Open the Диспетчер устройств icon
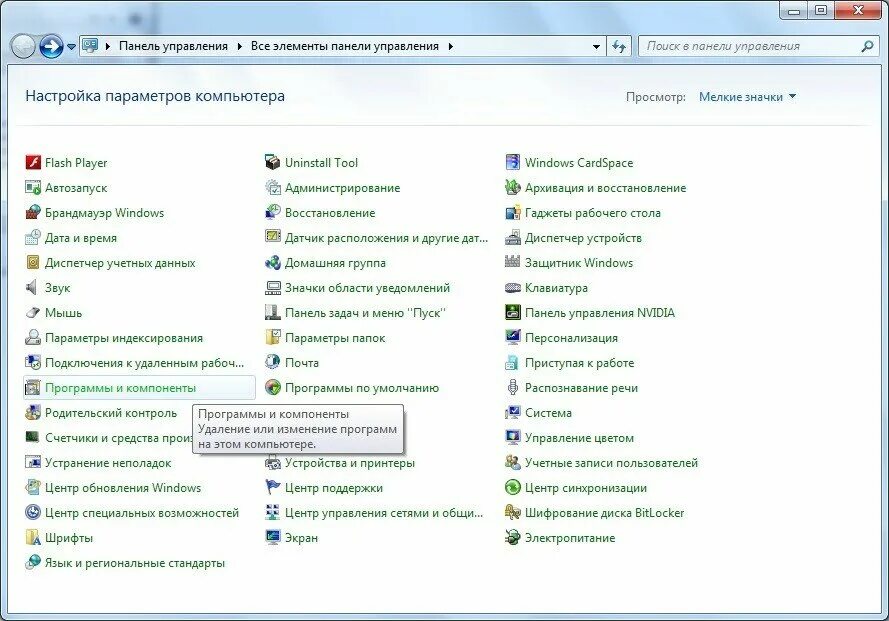 click(513, 238)
